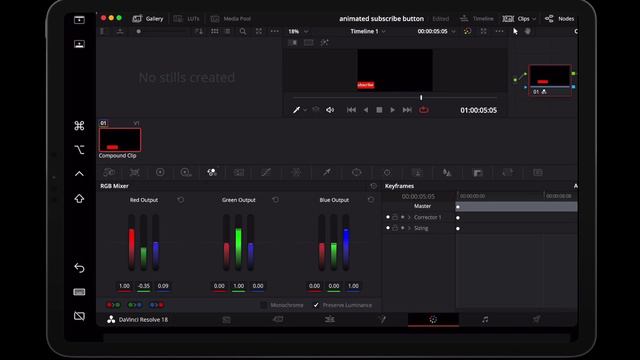
Task: Open the Clips dropdown arrow
Action: [x=534, y=19]
